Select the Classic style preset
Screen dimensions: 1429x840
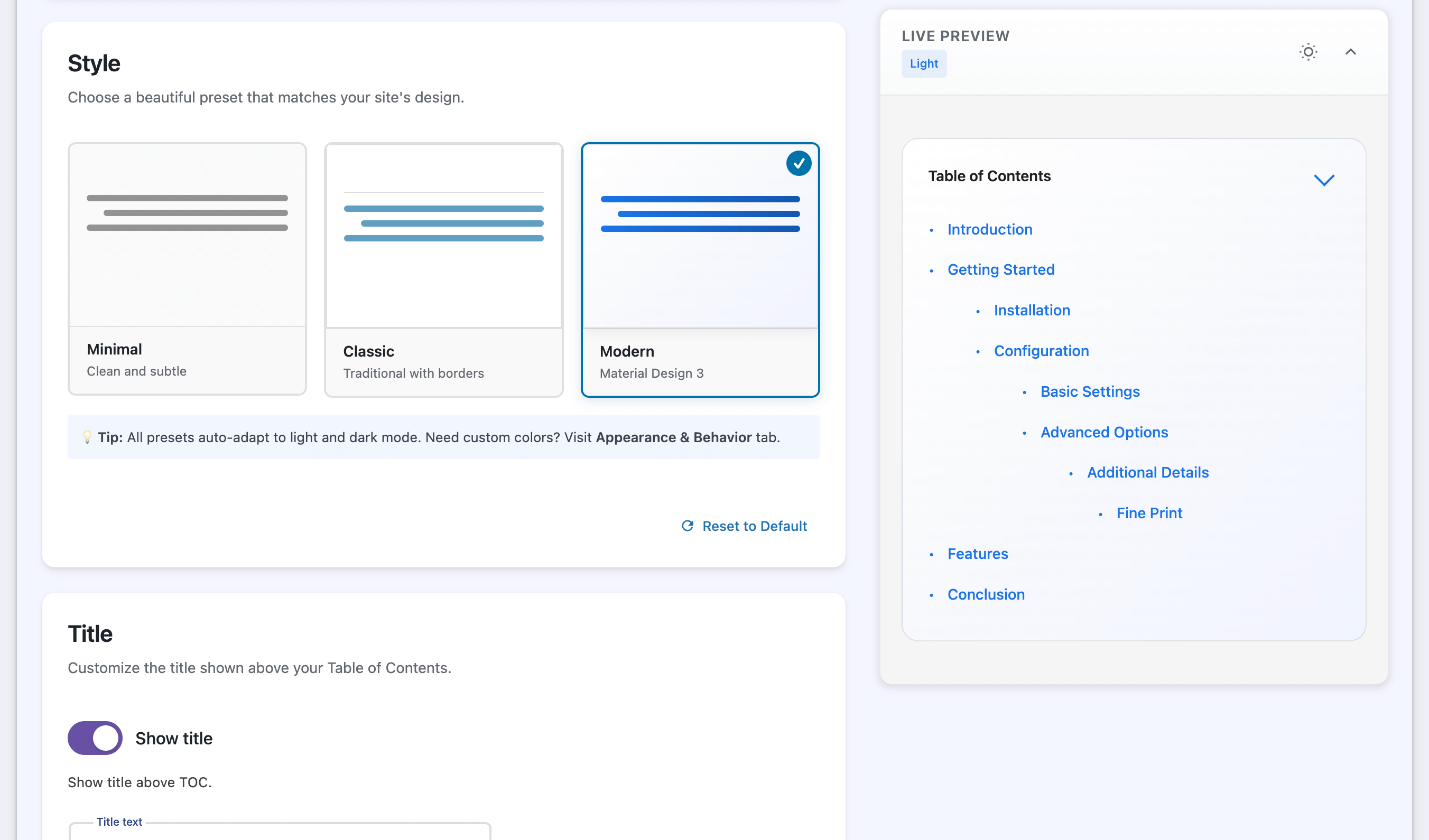pos(444,269)
